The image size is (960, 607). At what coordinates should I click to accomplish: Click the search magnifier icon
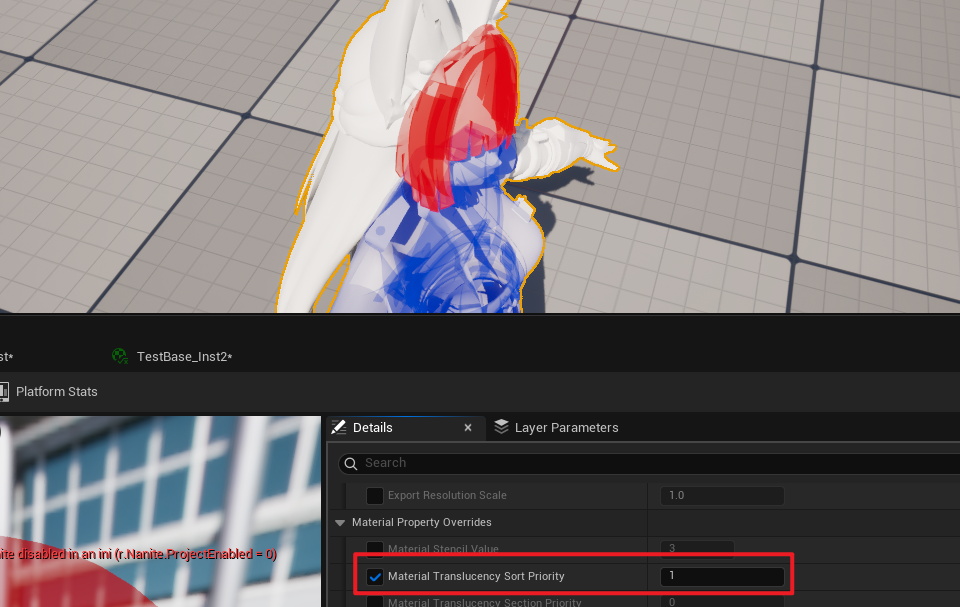[x=350, y=463]
